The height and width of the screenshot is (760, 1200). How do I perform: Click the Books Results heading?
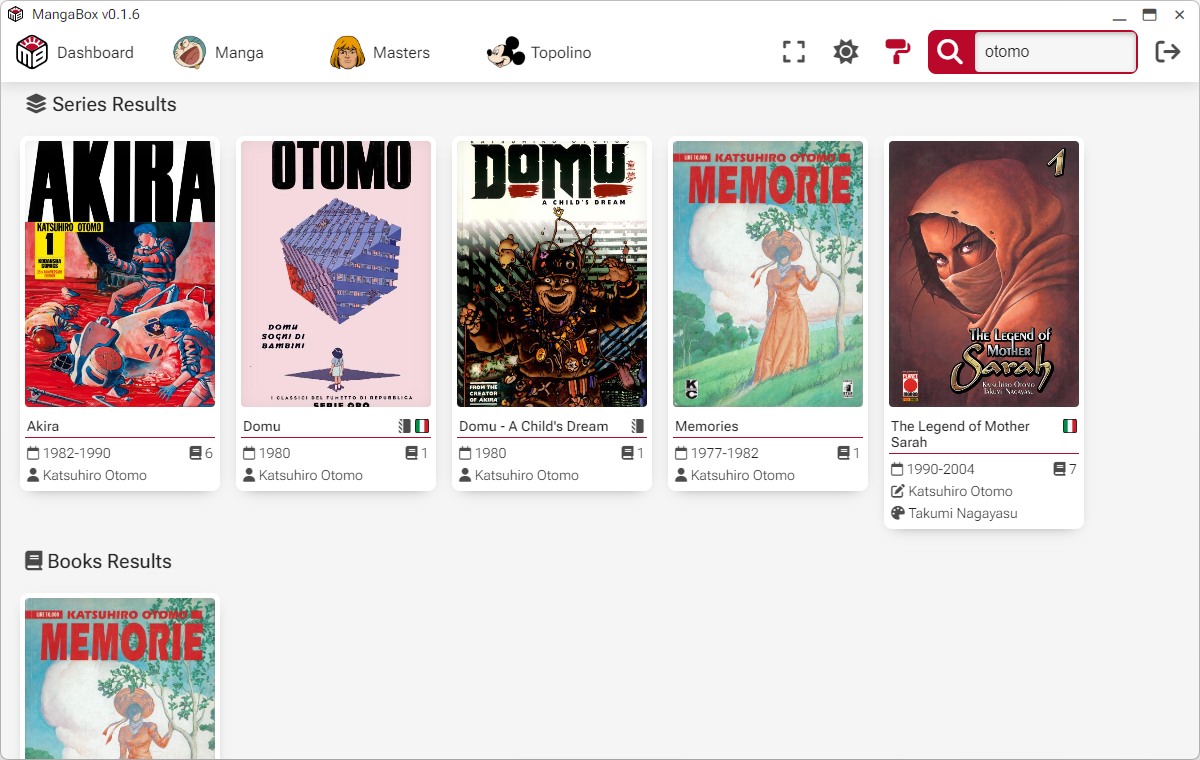(110, 561)
